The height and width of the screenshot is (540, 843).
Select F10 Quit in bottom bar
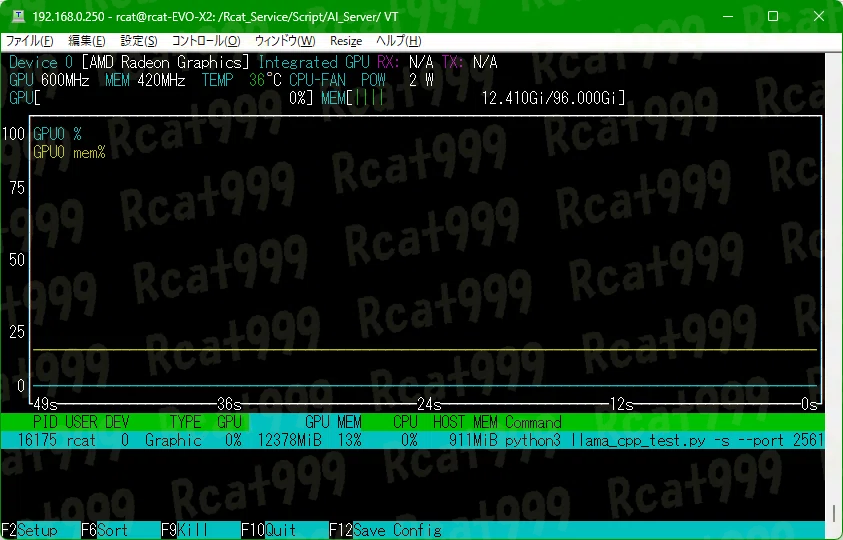[x=268, y=530]
